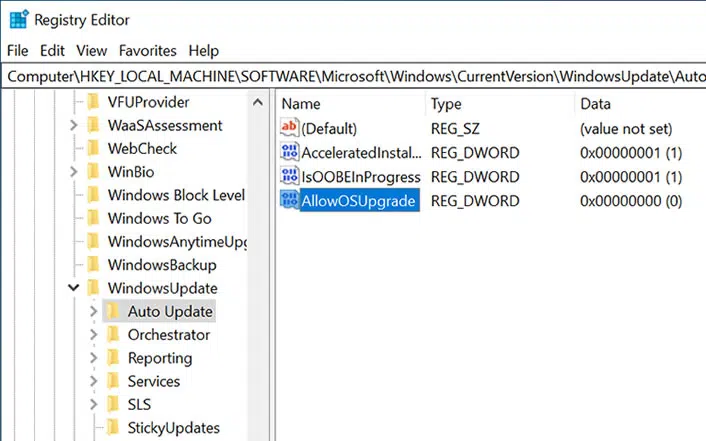Click the Registry Editor app icon in title bar
Screen dimensions: 706x441
click(18, 20)
